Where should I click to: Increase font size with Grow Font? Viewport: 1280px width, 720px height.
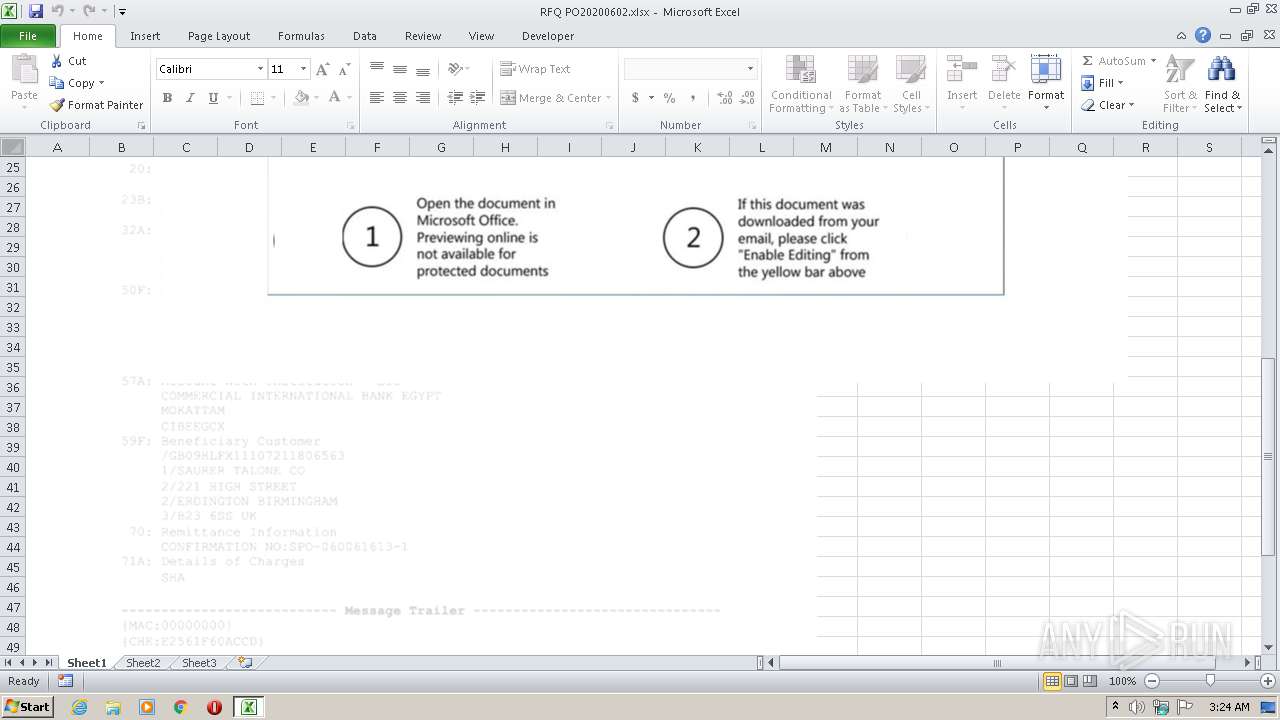(322, 69)
